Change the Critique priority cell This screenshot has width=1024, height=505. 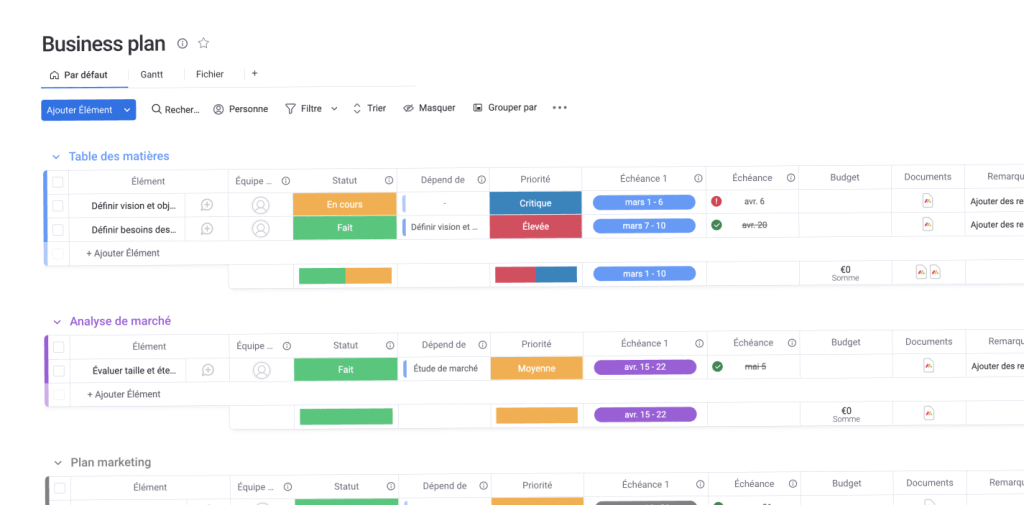click(536, 203)
